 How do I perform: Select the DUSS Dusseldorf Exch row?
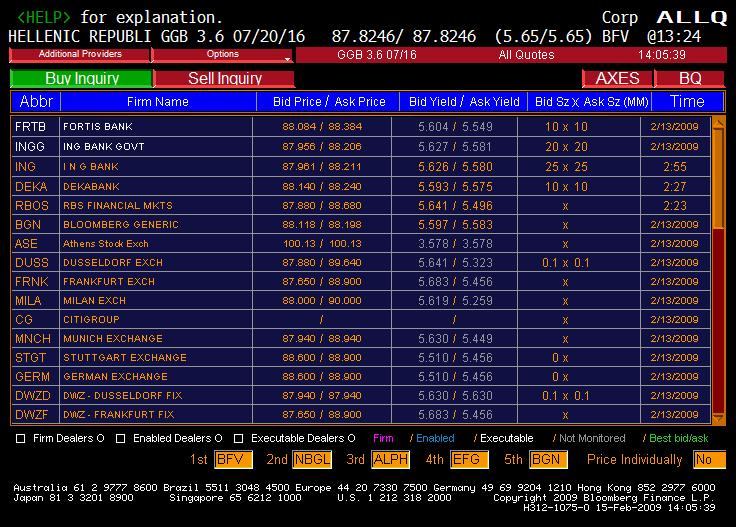tap(361, 262)
